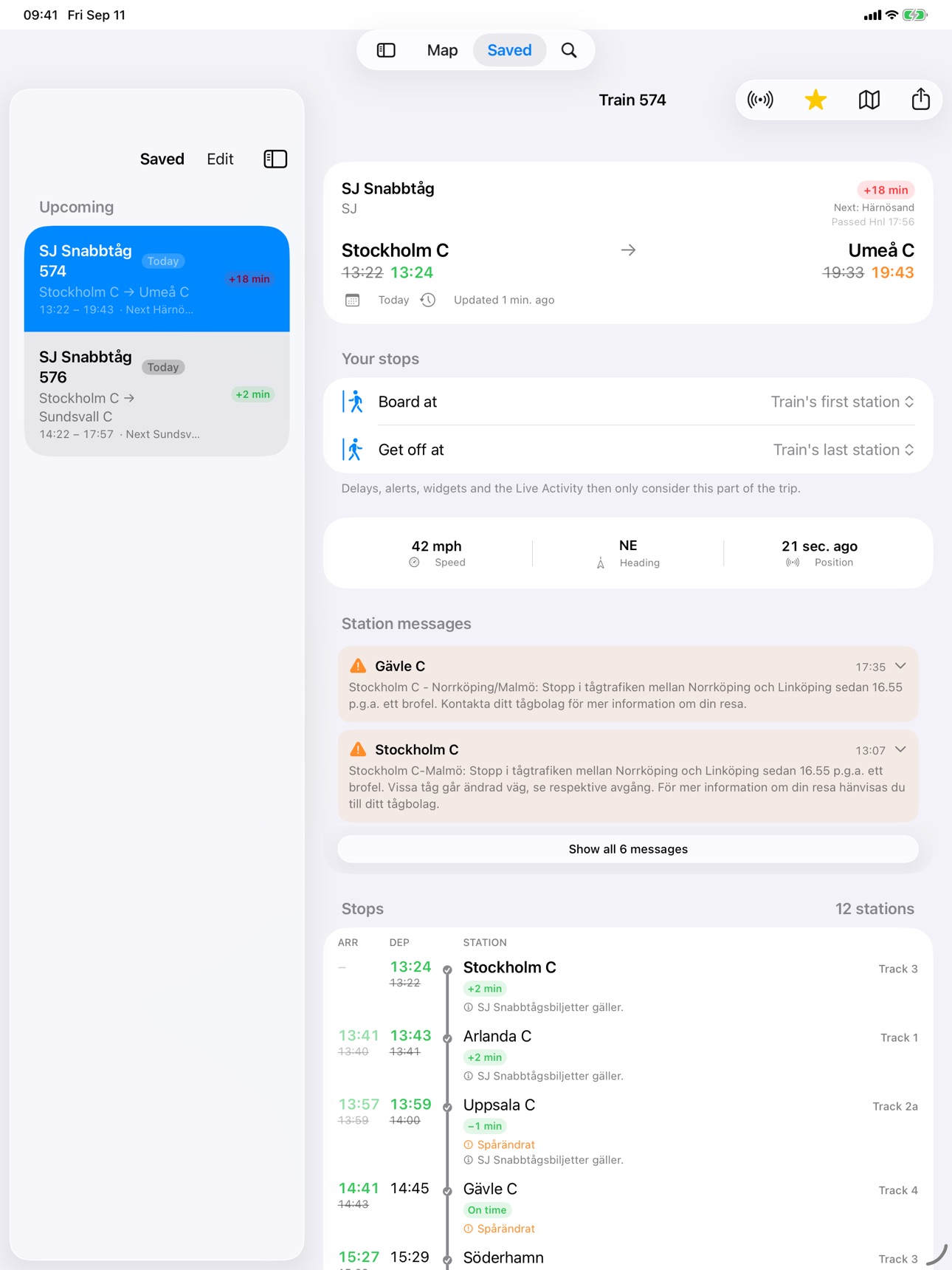
Task: Select the Saved tab
Action: [509, 50]
